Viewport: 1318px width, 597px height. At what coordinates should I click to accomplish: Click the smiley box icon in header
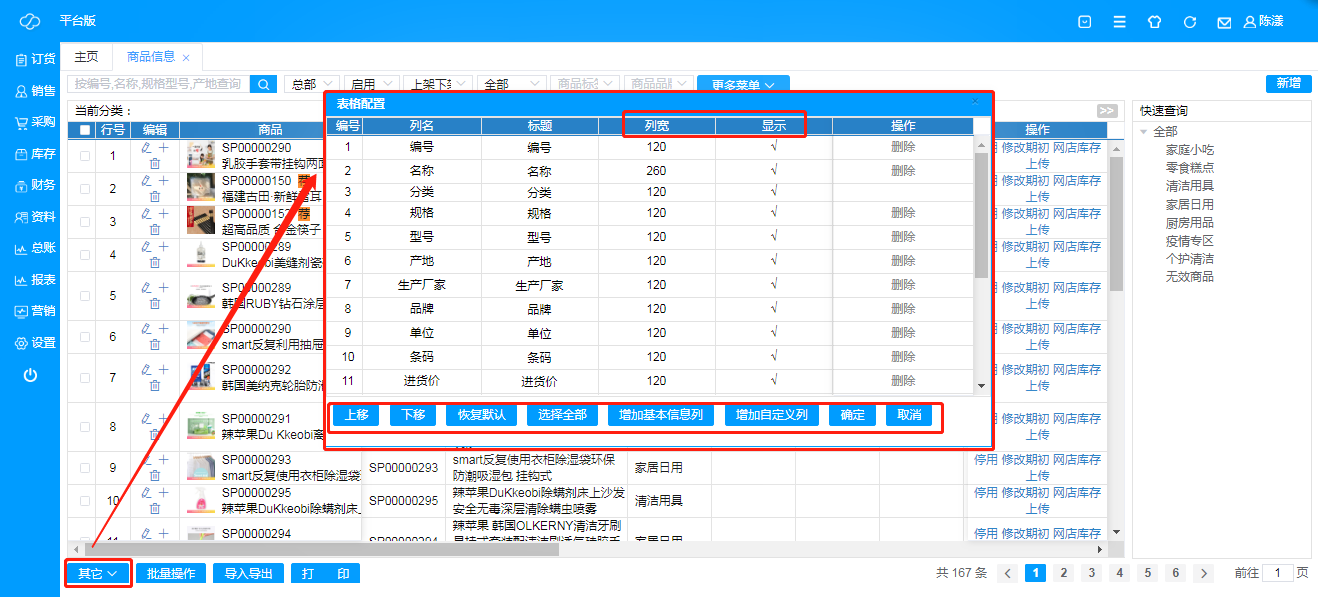[x=1084, y=21]
